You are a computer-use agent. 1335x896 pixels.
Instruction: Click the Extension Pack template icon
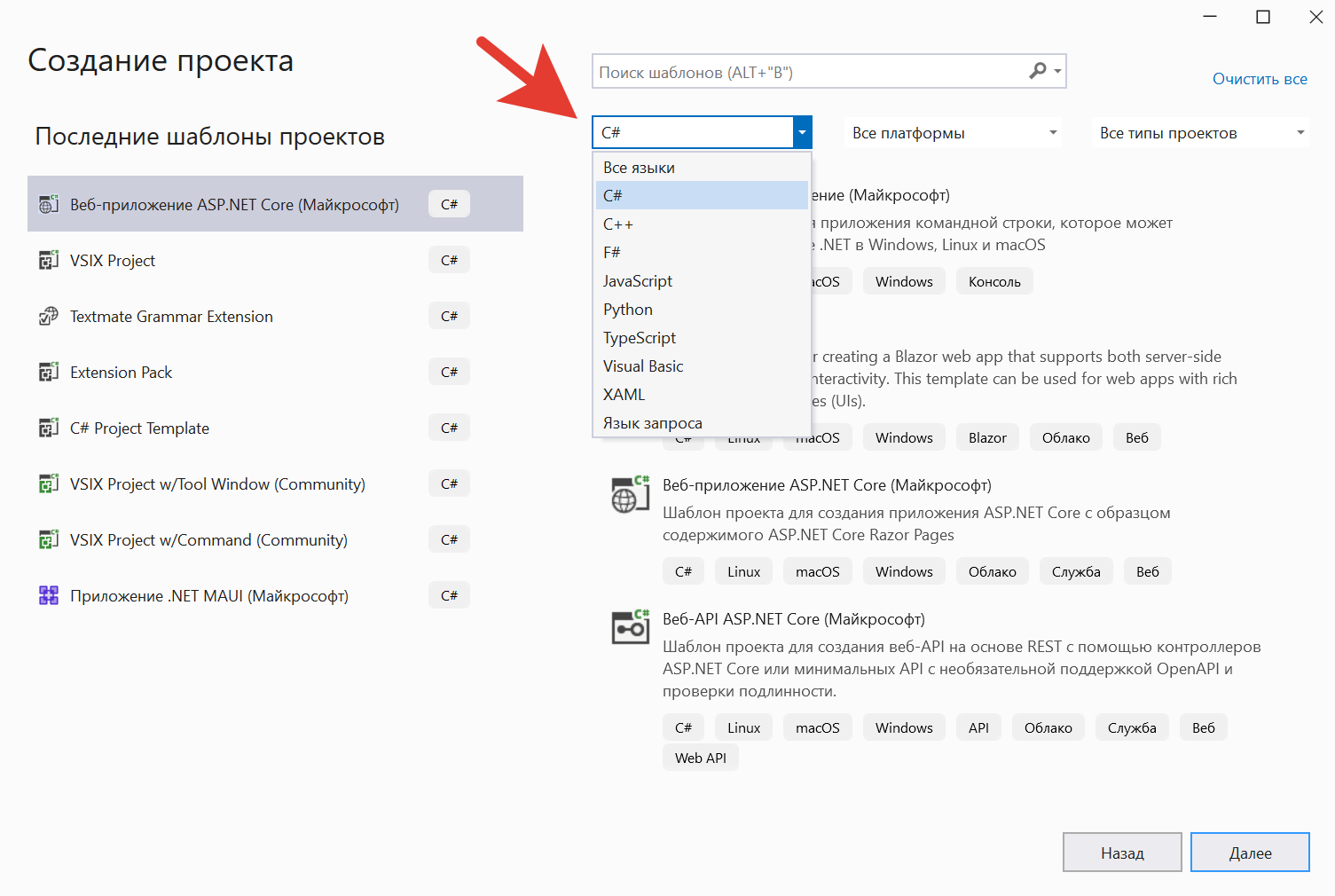(x=49, y=372)
